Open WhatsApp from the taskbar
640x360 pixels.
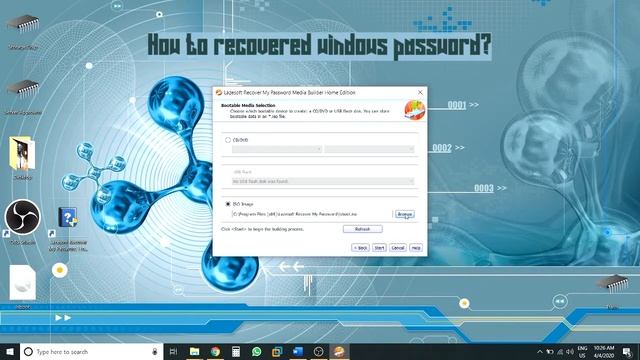pos(256,351)
